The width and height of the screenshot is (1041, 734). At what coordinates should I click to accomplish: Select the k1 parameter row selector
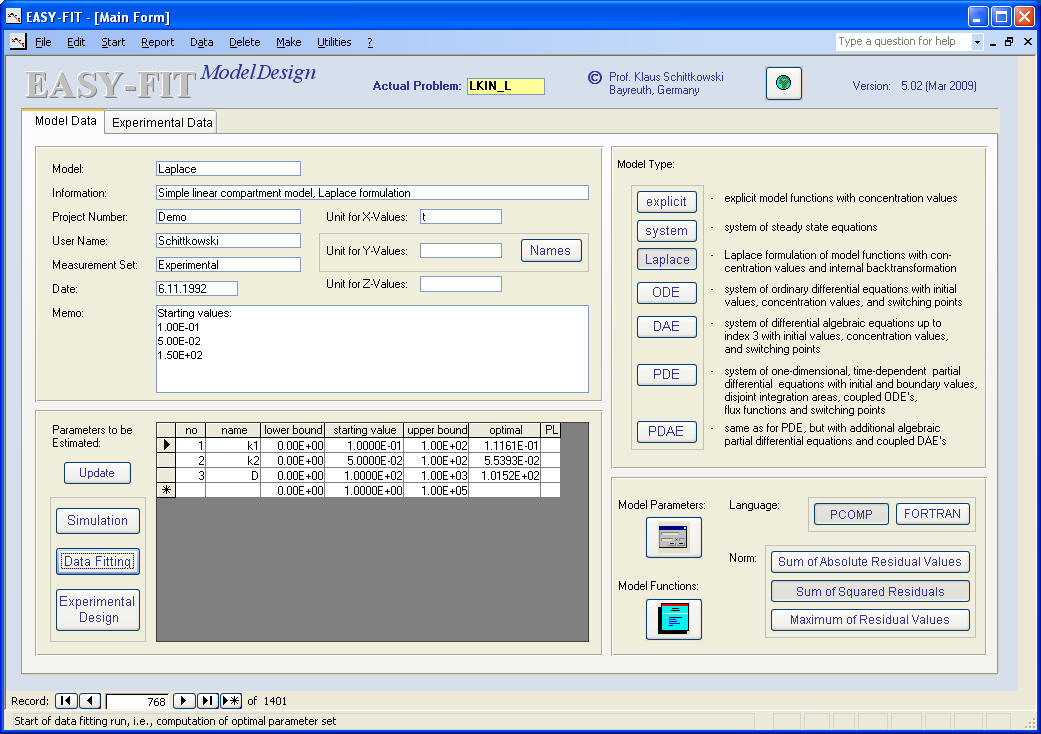166,445
